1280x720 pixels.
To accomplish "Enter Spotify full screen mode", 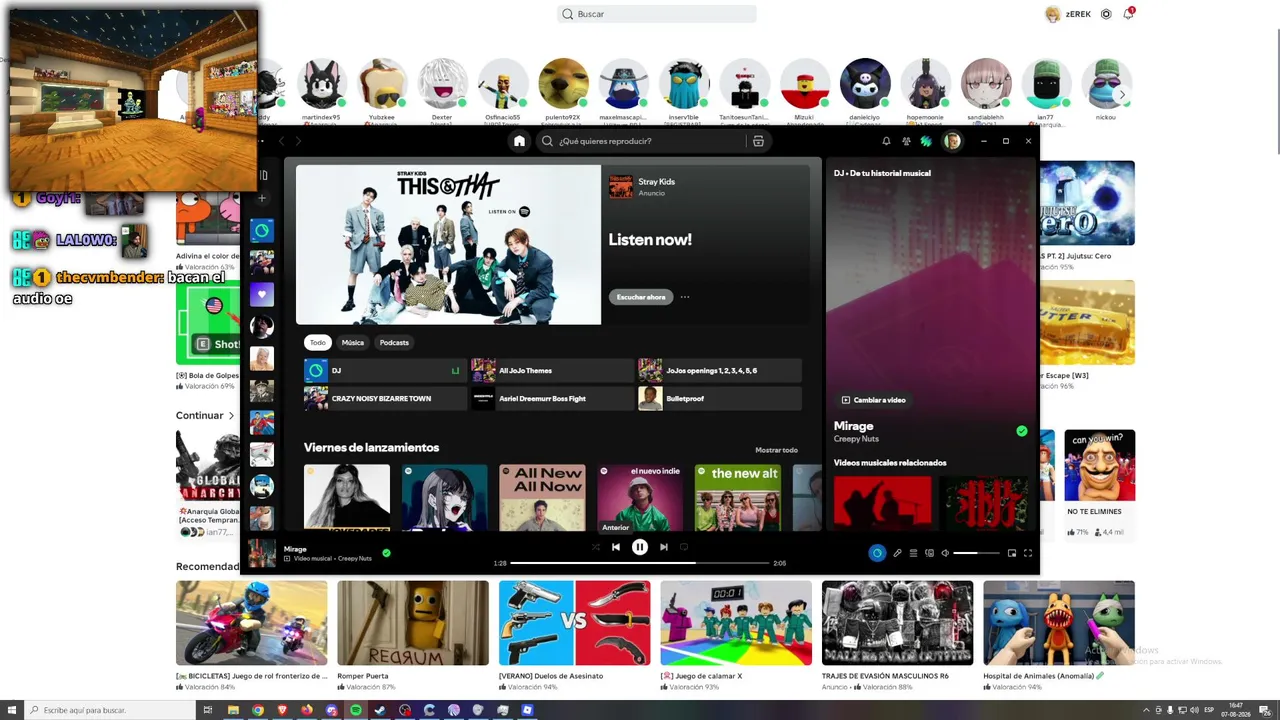I will [1028, 553].
